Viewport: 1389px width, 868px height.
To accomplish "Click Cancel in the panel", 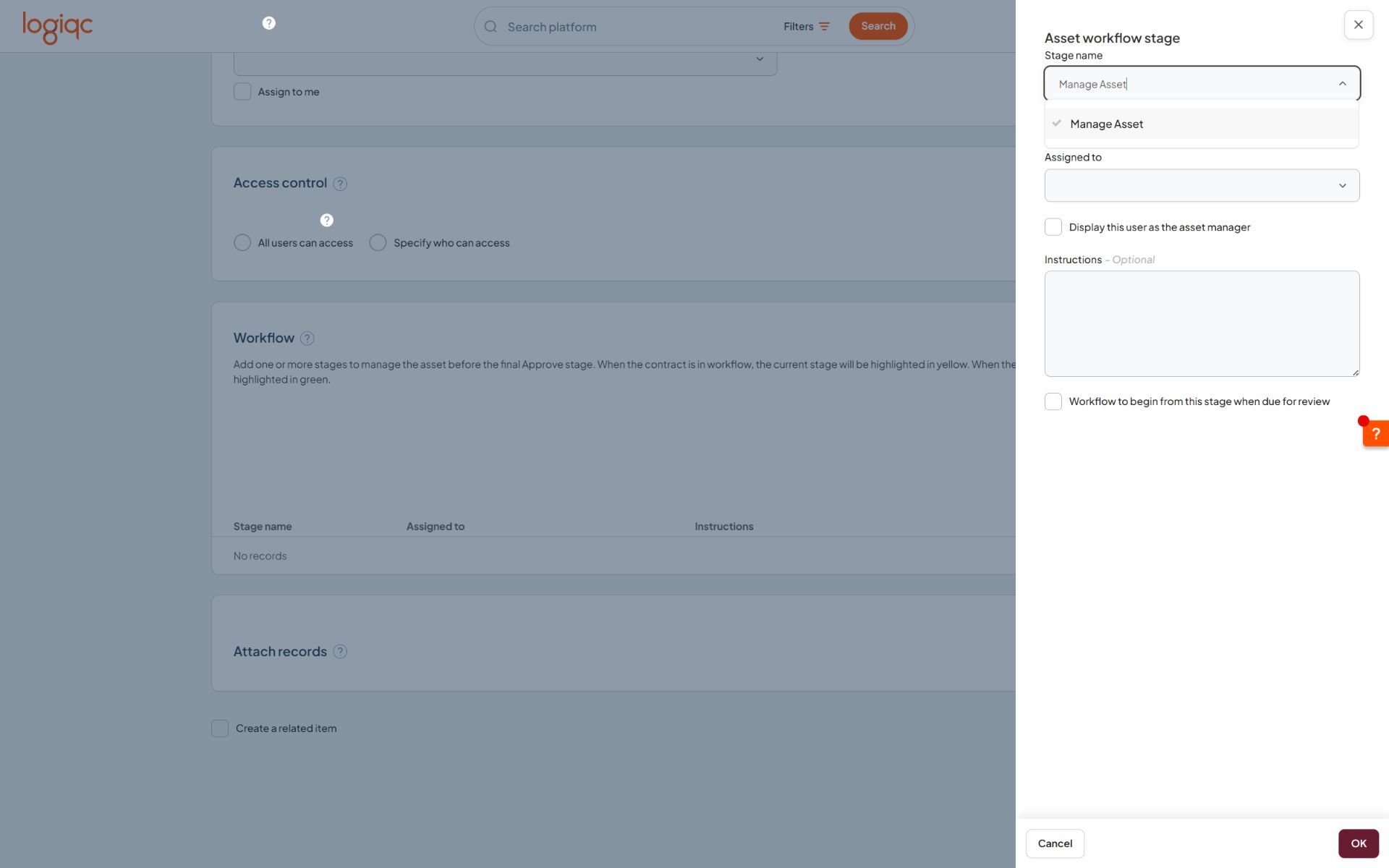I will tap(1055, 843).
